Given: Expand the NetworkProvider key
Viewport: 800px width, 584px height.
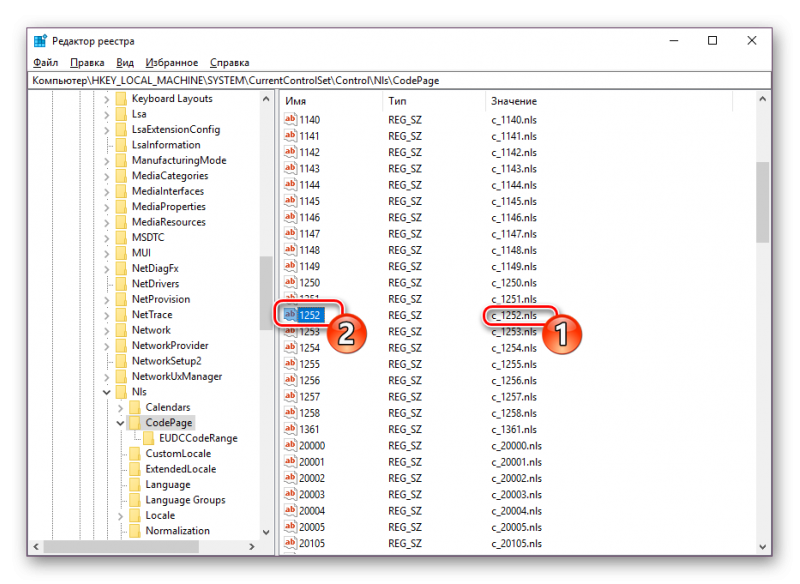Looking at the screenshot, I should point(107,346).
